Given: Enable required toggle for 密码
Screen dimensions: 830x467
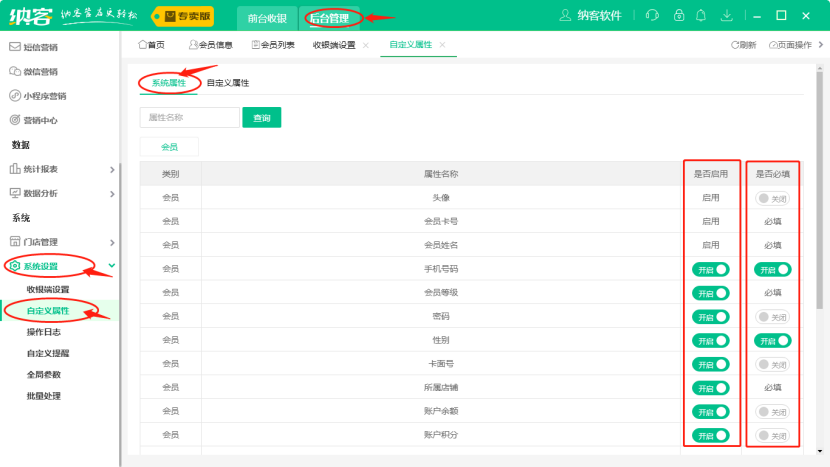Looking at the screenshot, I should pos(773,316).
